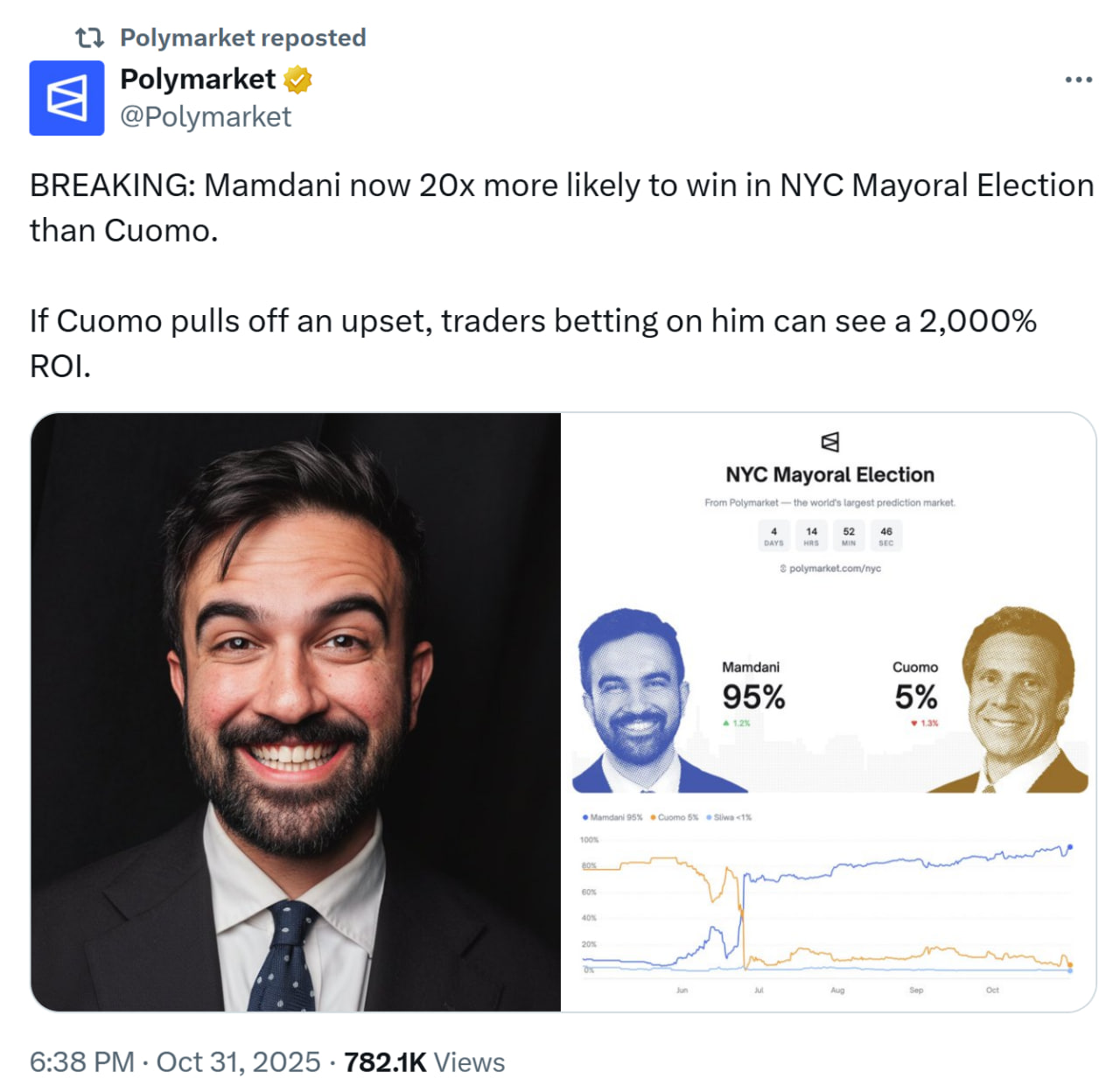
Task: Click the Sliwa <1% legend entry
Action: tap(730, 817)
